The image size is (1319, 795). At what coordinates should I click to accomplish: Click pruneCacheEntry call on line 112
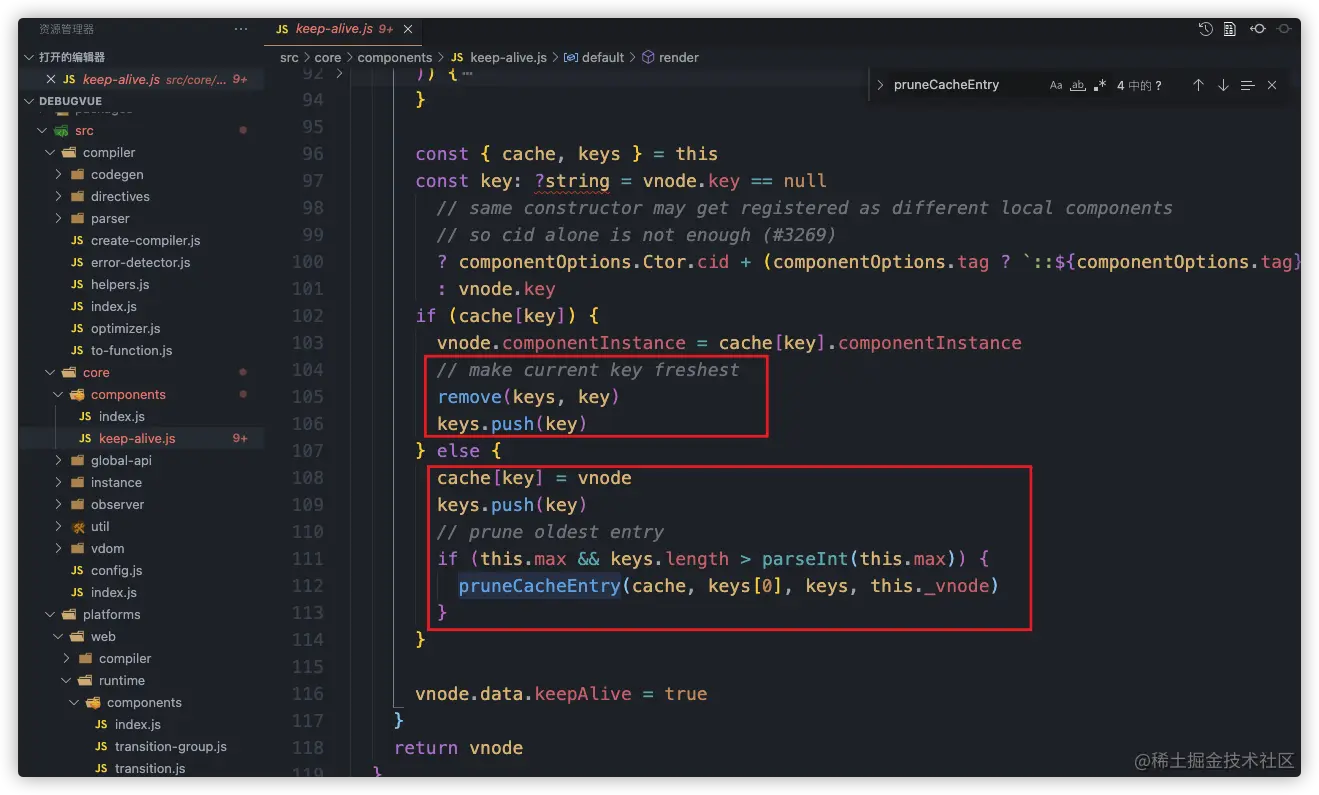[540, 586]
